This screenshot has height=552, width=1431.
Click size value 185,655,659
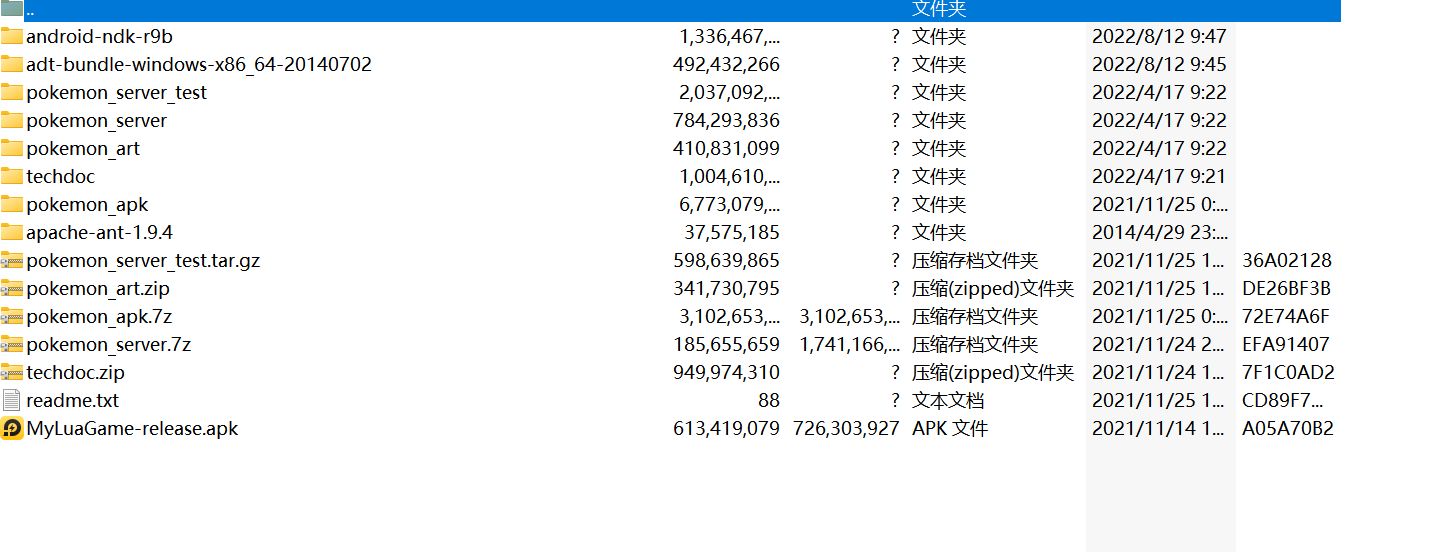pos(726,345)
